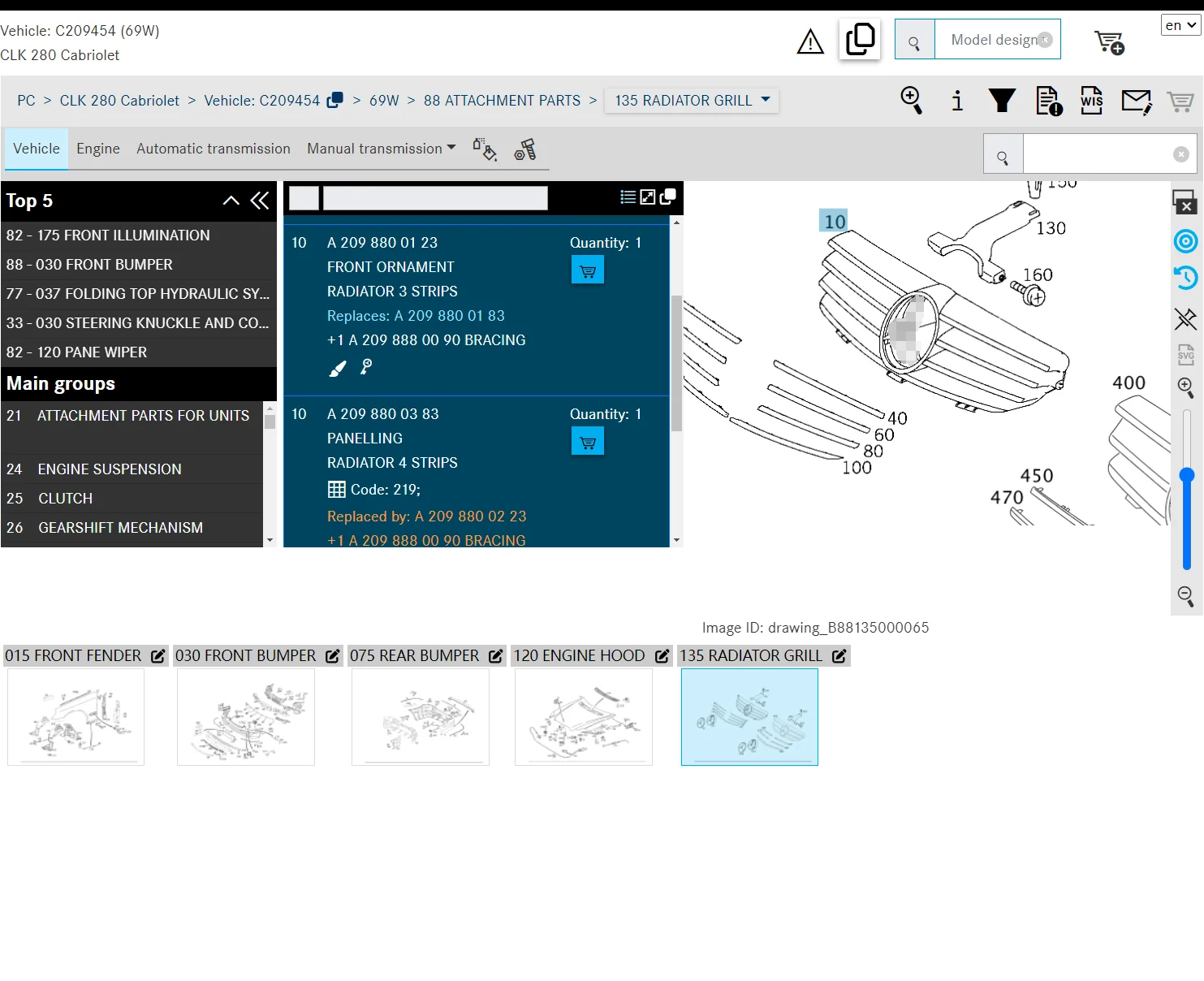The width and height of the screenshot is (1204, 981).
Task: Collapse the left panel with double chevron
Action: coord(260,201)
